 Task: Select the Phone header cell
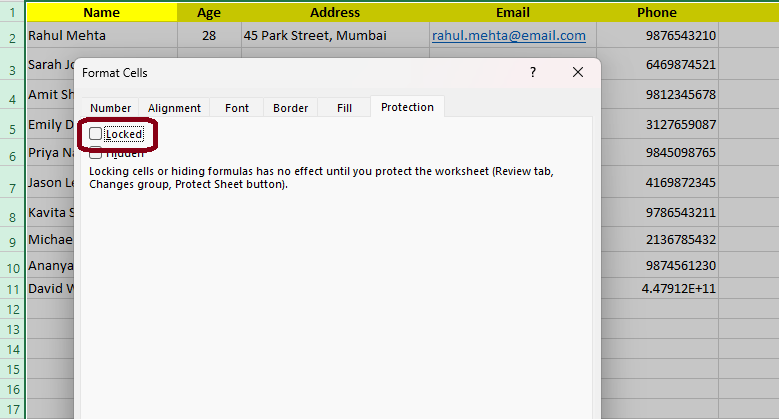(656, 13)
